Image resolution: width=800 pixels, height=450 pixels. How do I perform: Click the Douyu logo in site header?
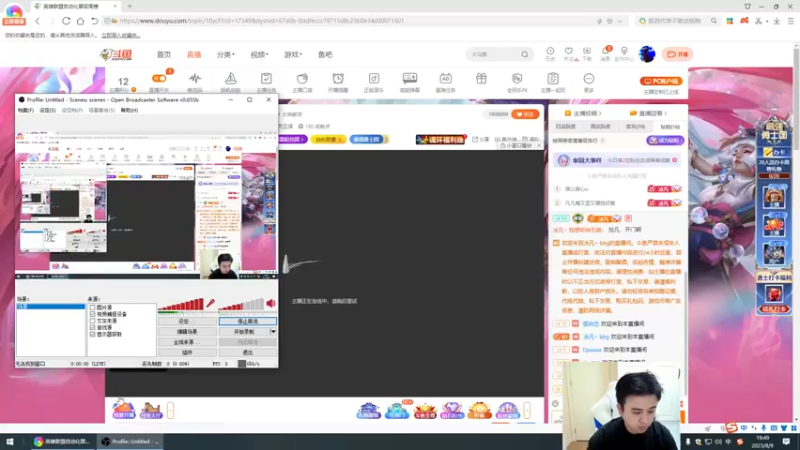click(x=116, y=55)
